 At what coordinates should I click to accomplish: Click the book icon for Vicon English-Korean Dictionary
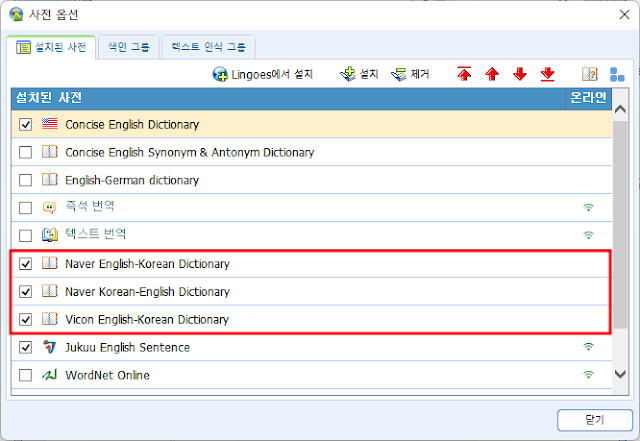50,318
